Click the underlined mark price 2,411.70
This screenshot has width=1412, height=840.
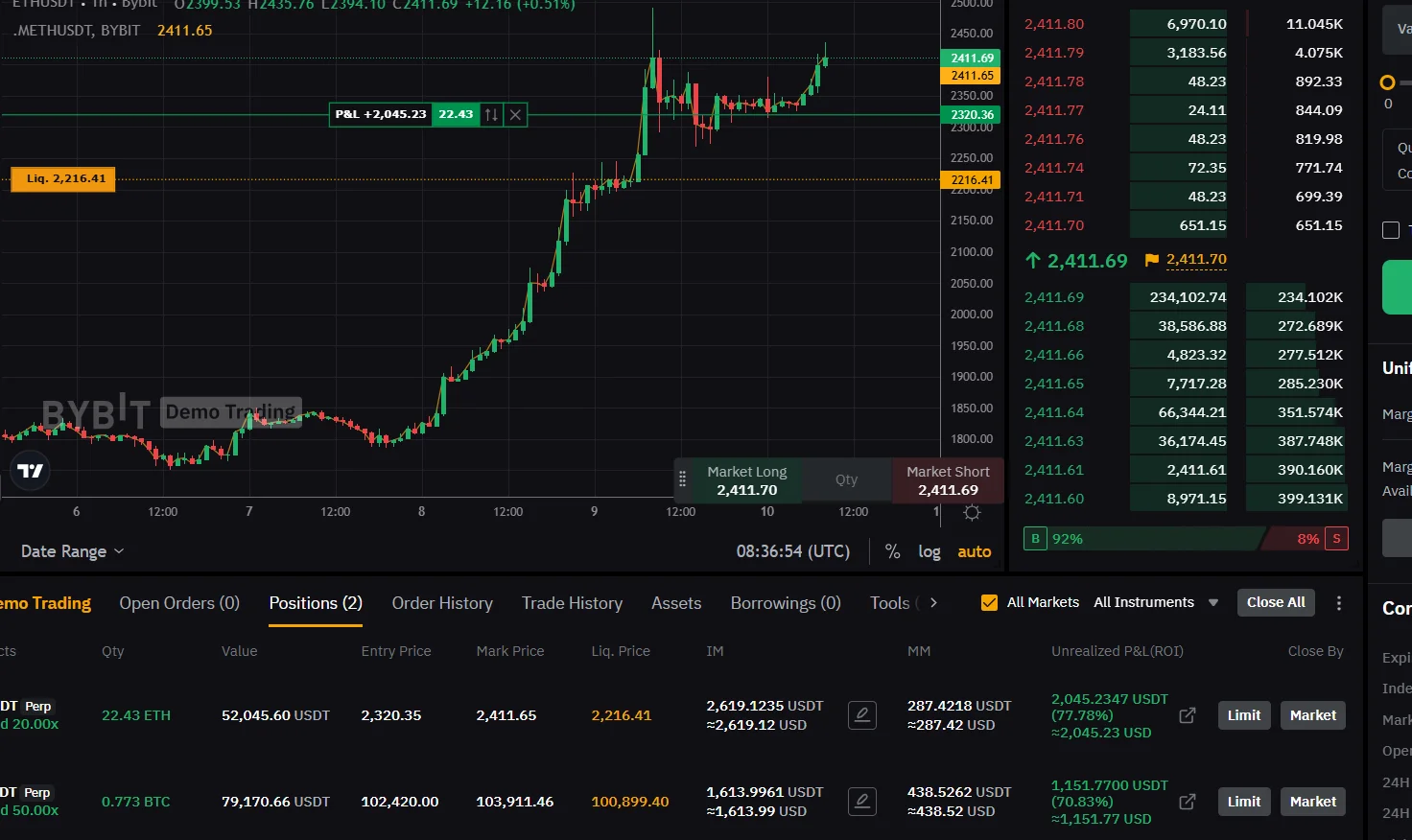pos(1196,259)
